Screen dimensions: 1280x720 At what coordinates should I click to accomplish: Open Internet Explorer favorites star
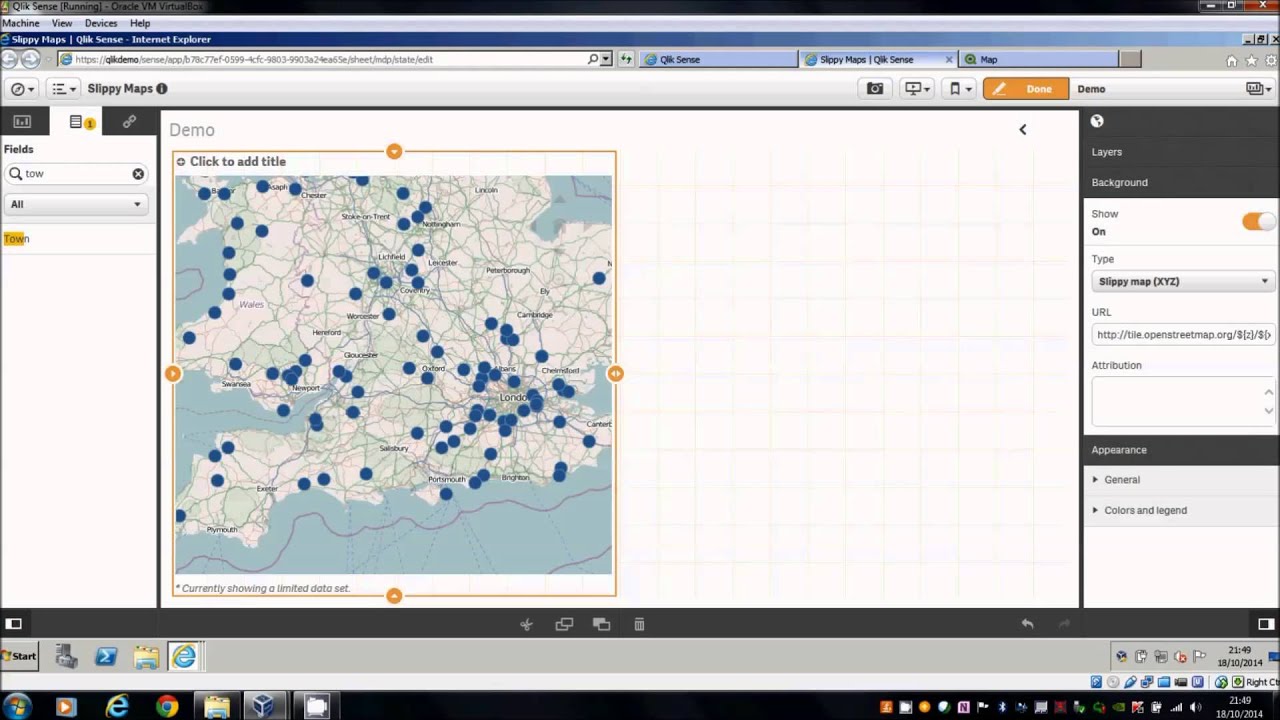(x=1251, y=61)
